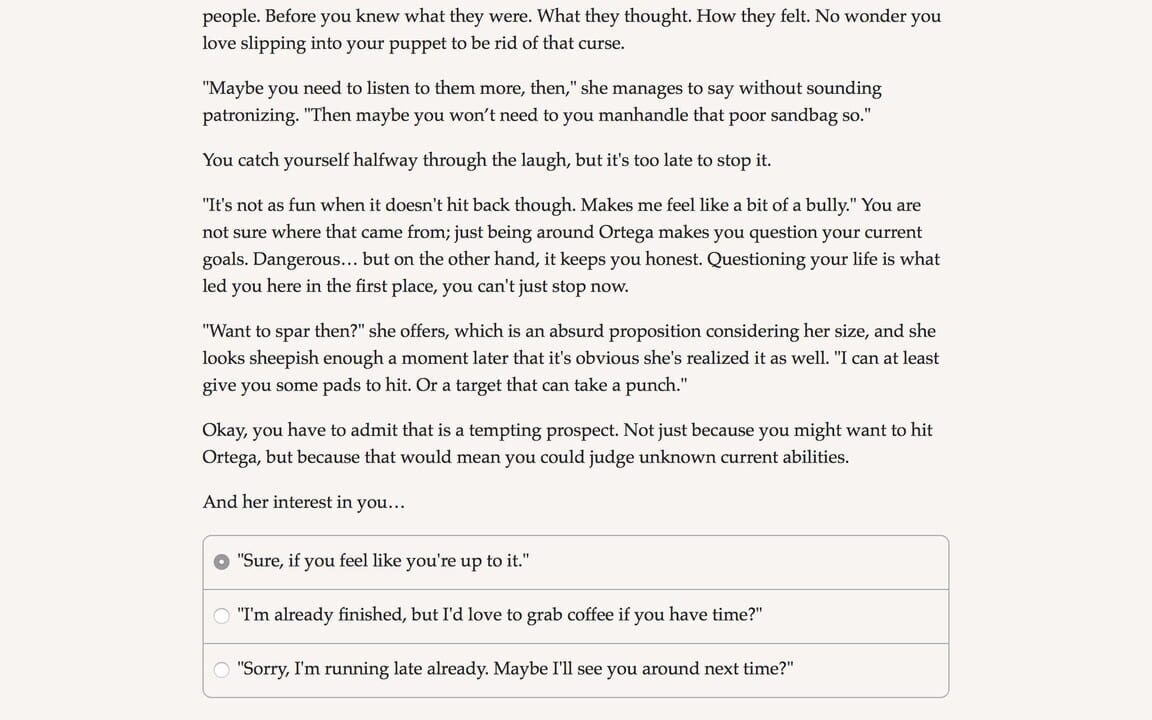The image size is (1152, 720).
Task: Click the "Sure, if you feel like you're up to it." label
Action: pos(383,561)
